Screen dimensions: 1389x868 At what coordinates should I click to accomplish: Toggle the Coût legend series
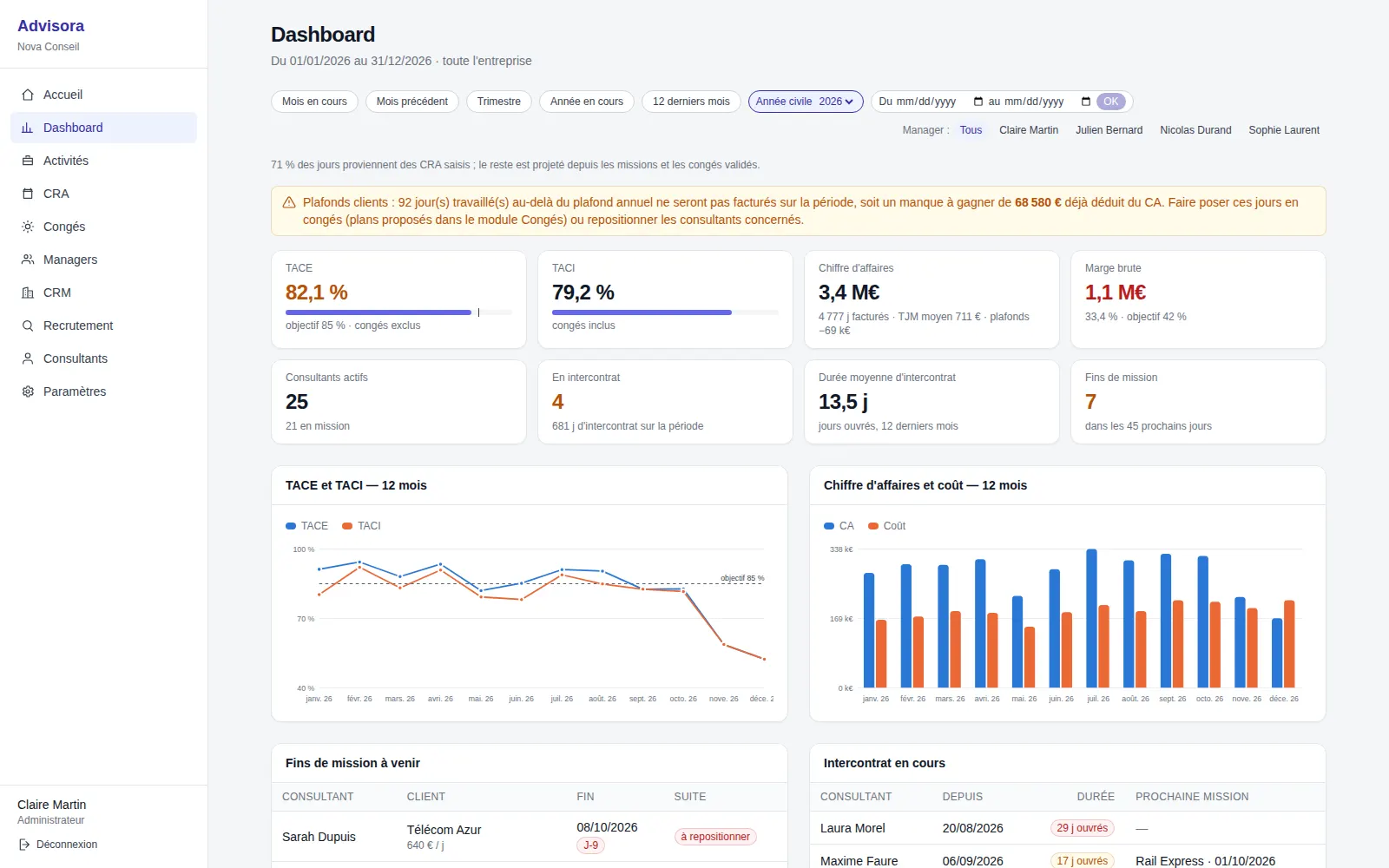click(887, 526)
